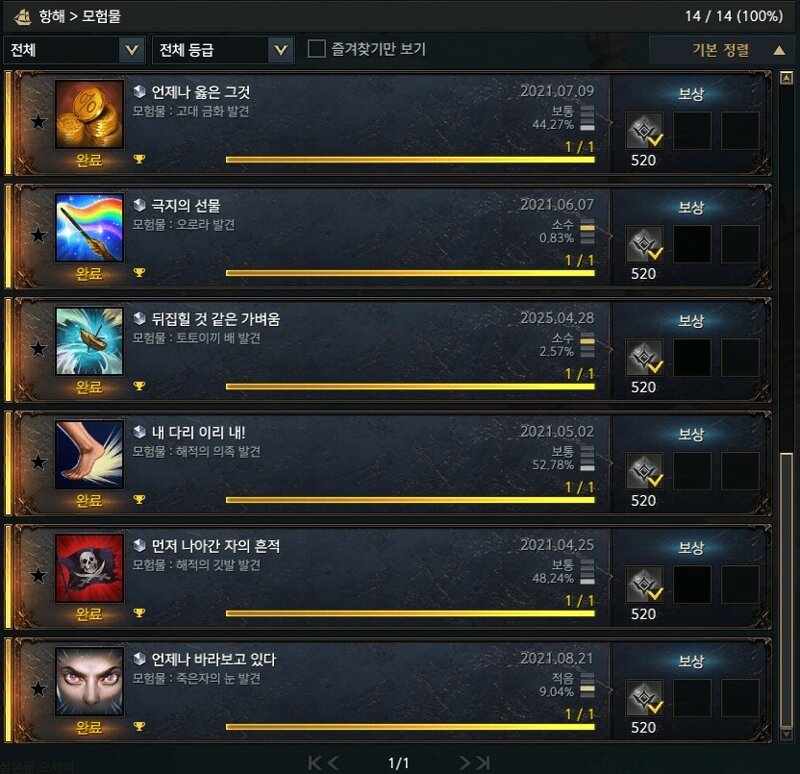The height and width of the screenshot is (774, 800).
Task: Click the ancient gold coins adventure icon
Action: [x=89, y=114]
